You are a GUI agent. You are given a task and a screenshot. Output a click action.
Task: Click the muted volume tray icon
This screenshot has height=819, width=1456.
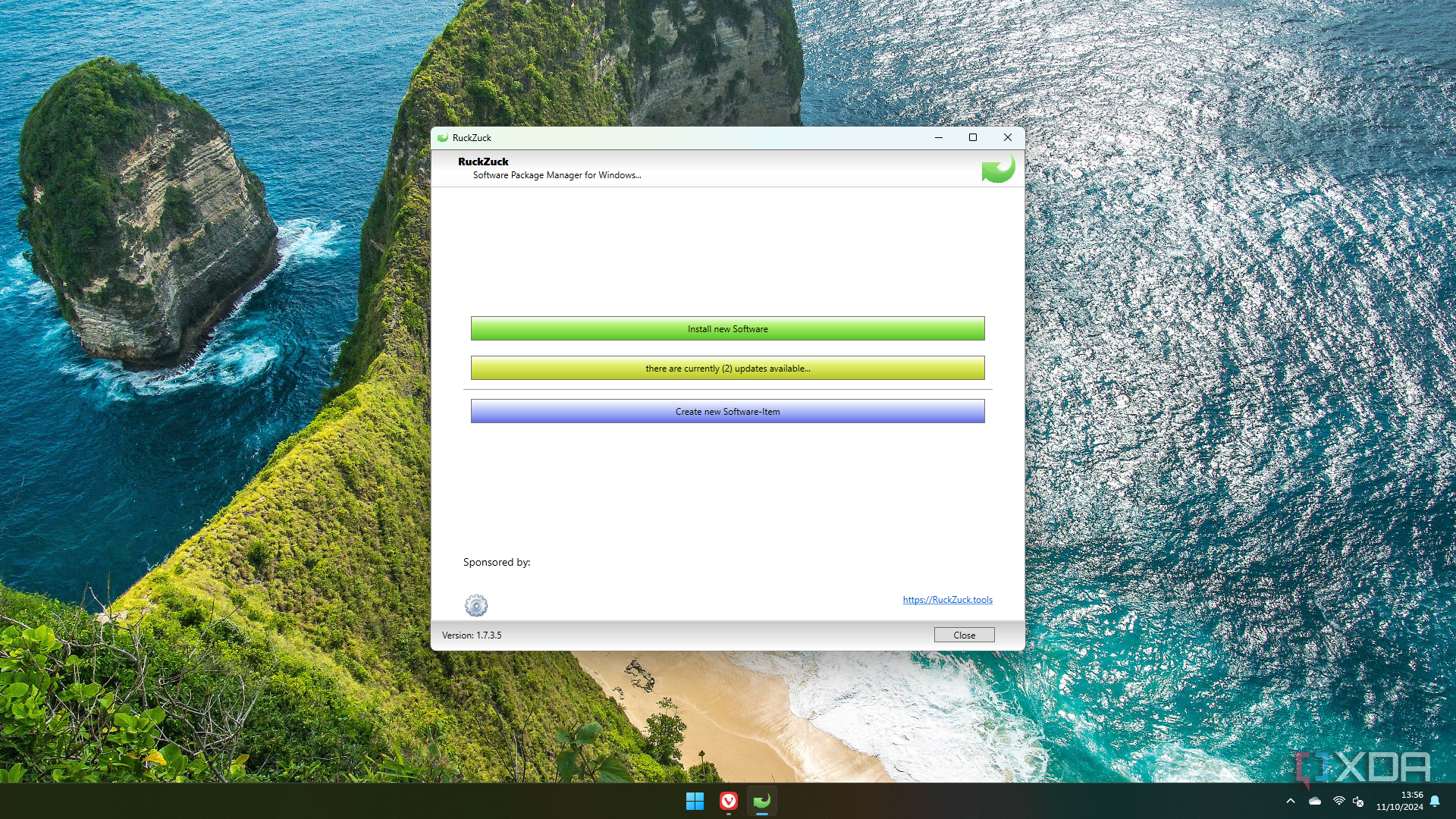(x=1358, y=801)
